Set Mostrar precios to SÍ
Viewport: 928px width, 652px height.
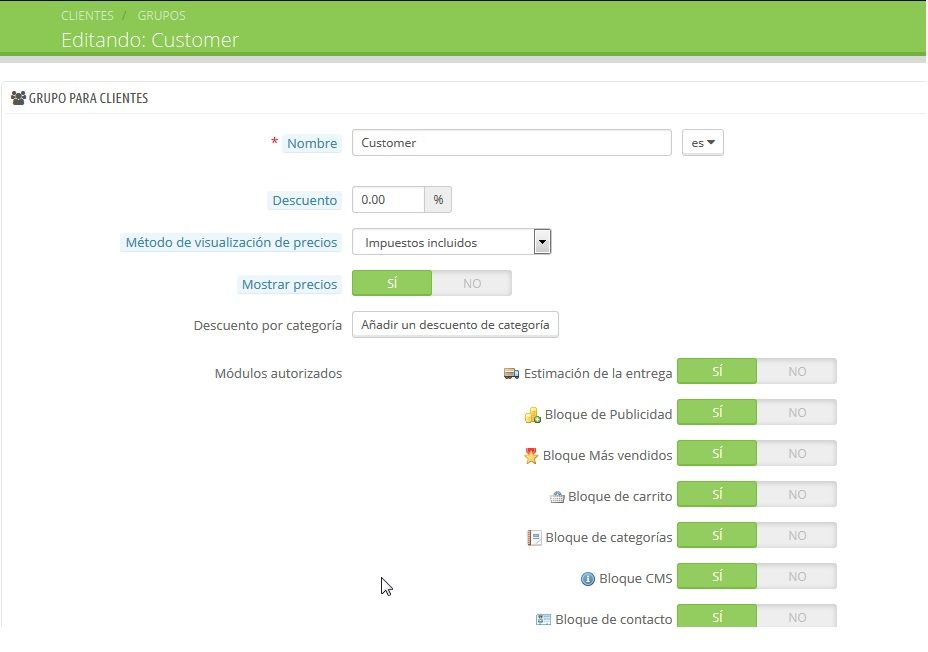(x=392, y=283)
